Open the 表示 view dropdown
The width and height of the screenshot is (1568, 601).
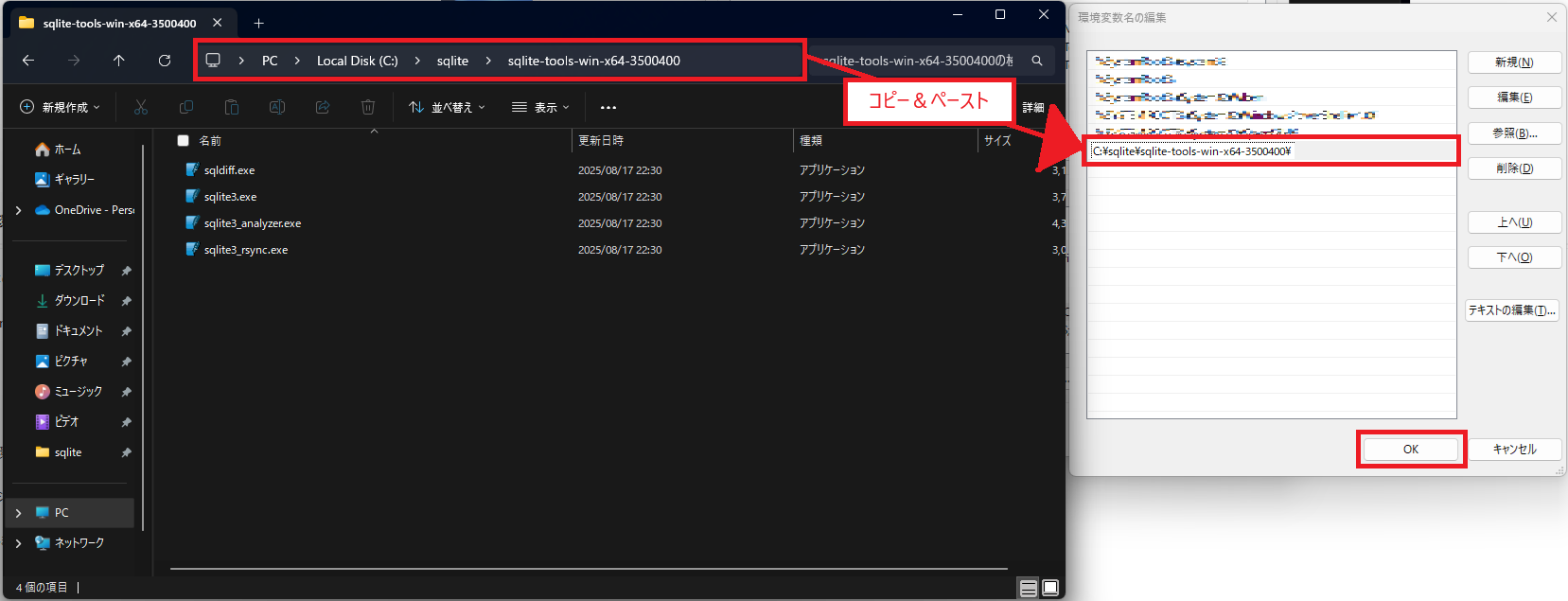tap(540, 107)
